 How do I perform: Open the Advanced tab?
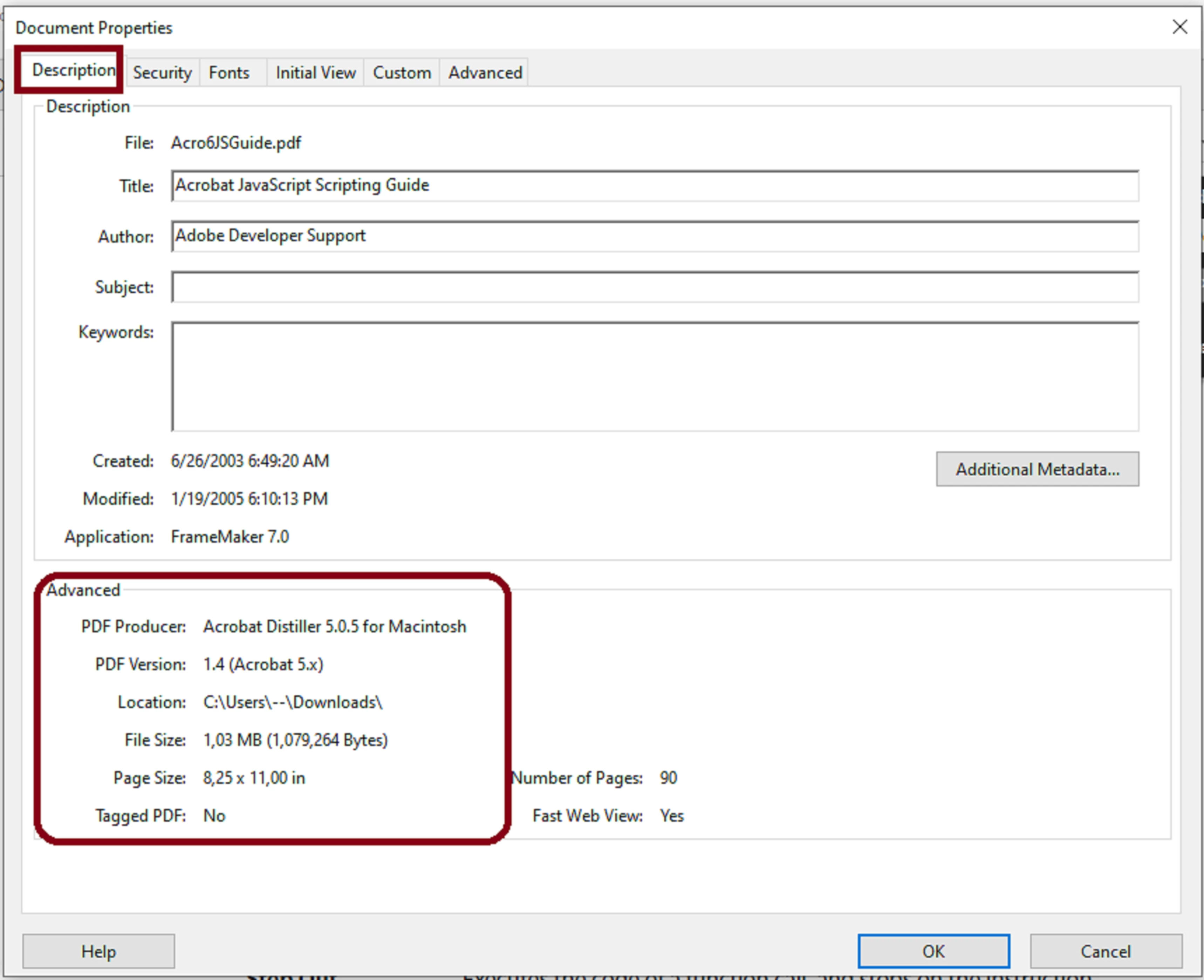click(x=485, y=73)
